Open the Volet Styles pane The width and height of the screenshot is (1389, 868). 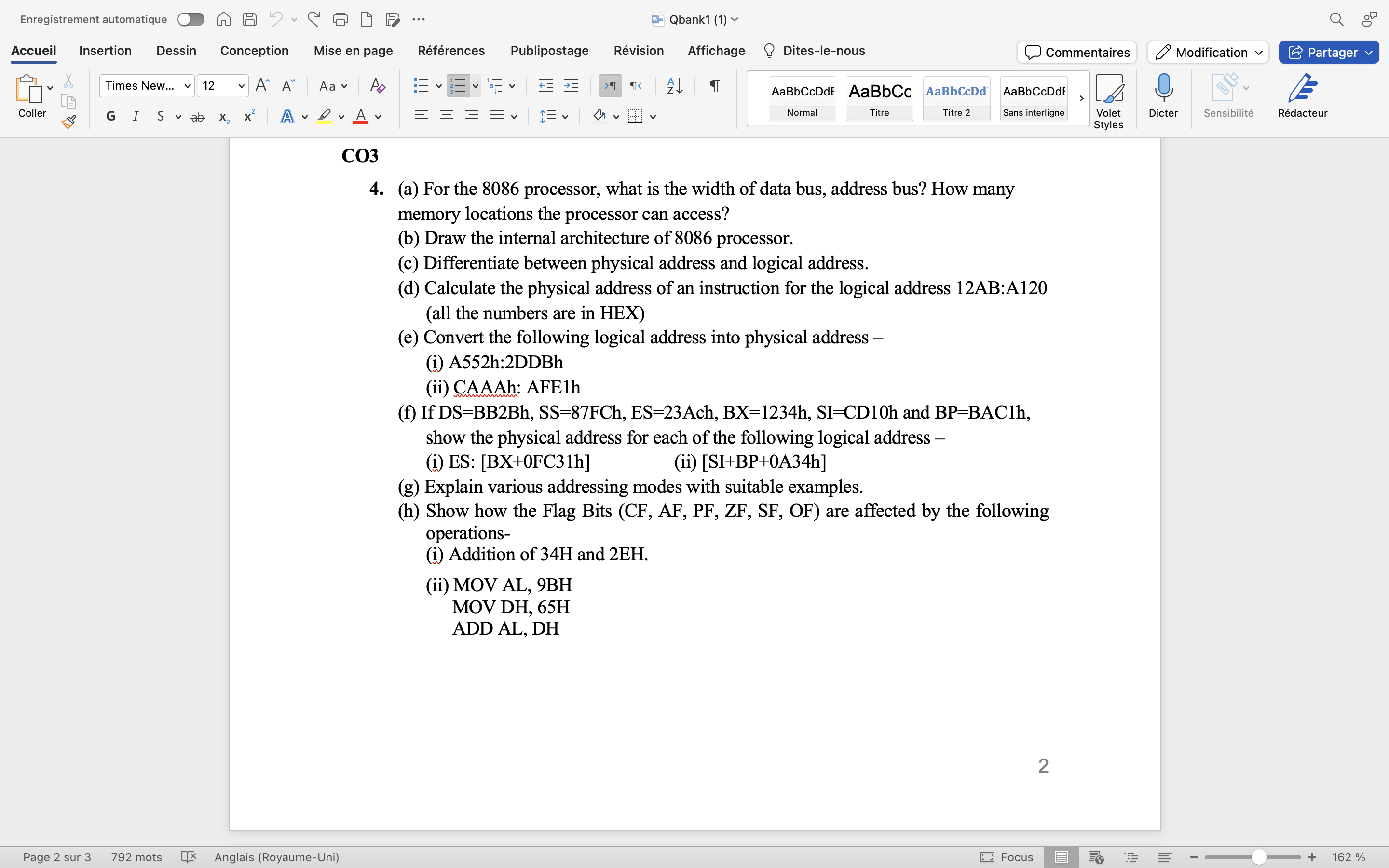coord(1109,97)
